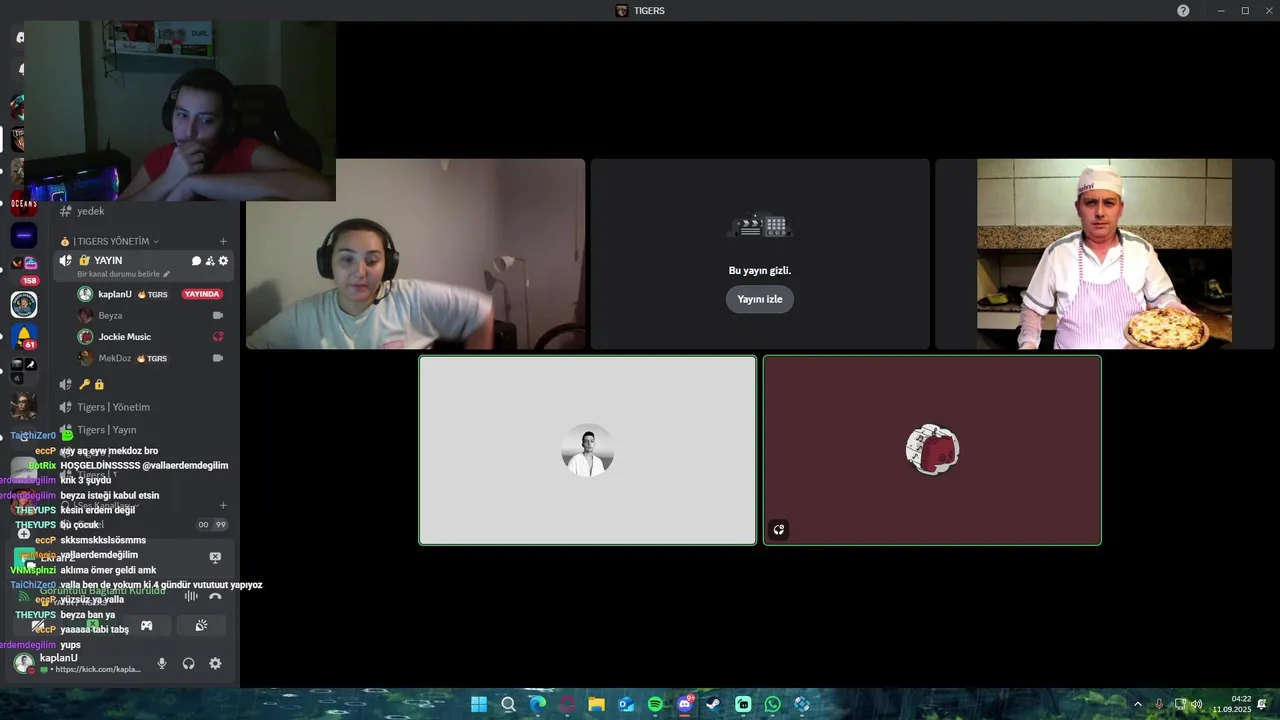This screenshot has width=1280, height=720.
Task: Toggle noise suppression waveform icon
Action: pos(191,597)
